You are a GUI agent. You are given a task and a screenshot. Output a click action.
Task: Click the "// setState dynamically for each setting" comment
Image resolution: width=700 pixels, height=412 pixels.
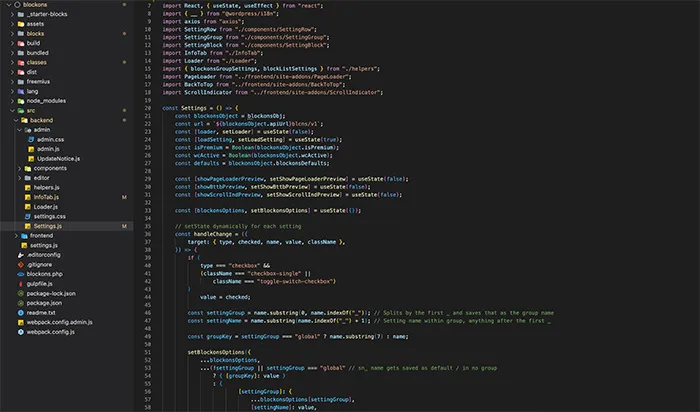238,226
